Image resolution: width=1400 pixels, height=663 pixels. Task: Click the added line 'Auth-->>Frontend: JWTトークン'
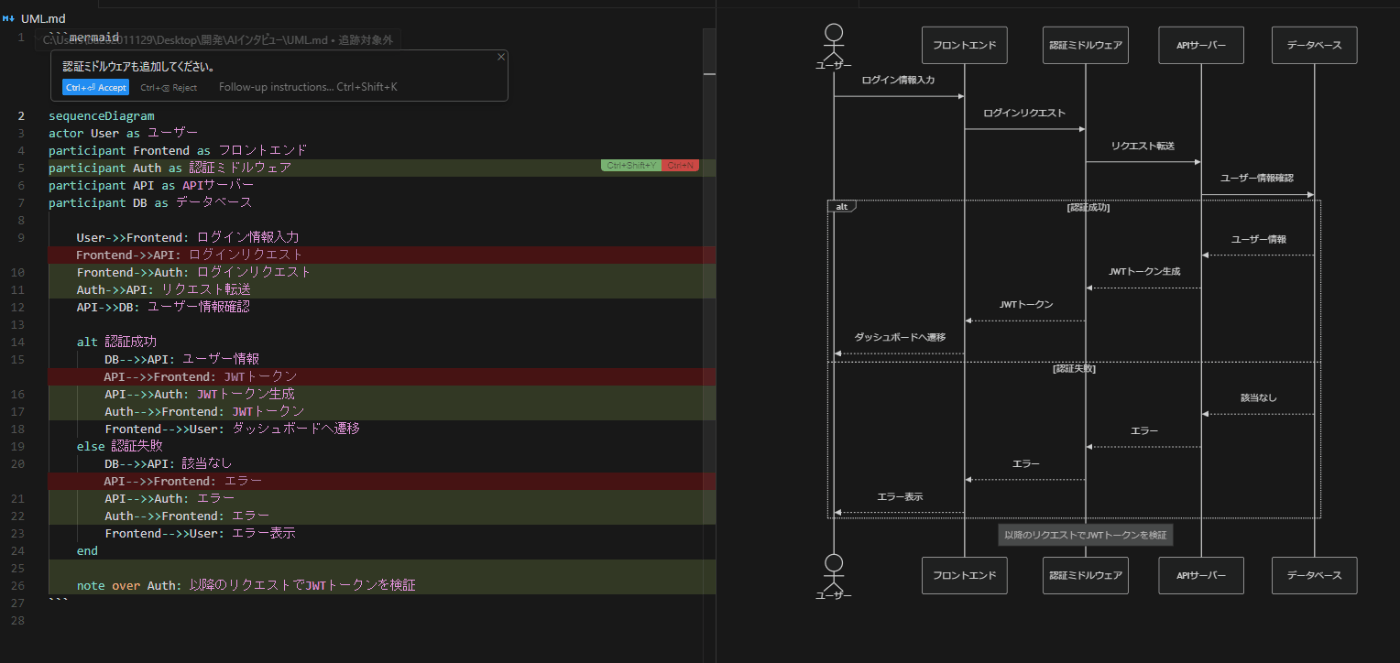[x=204, y=412]
